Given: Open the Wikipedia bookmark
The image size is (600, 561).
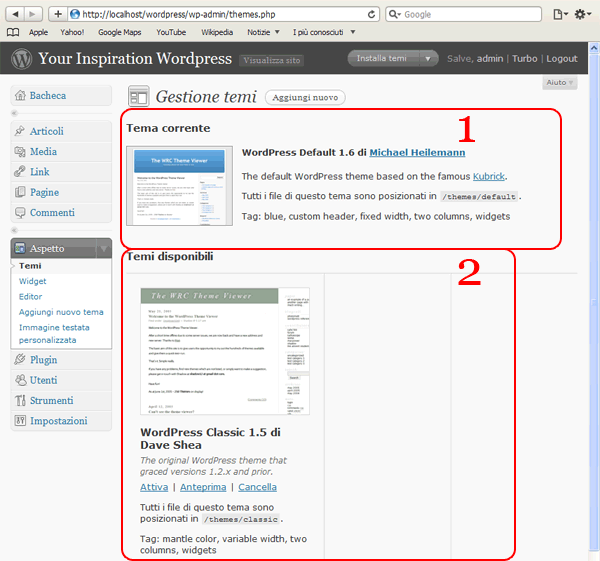Looking at the screenshot, I should click(x=217, y=32).
